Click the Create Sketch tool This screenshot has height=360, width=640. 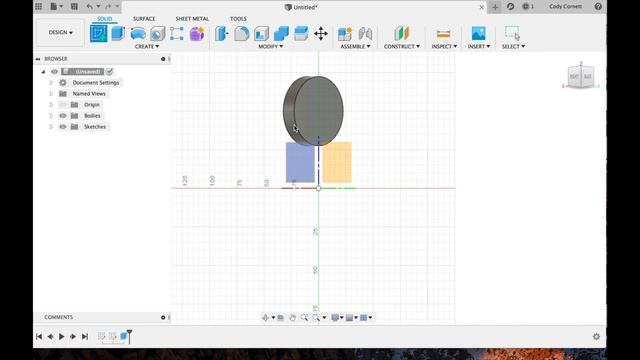tap(98, 33)
